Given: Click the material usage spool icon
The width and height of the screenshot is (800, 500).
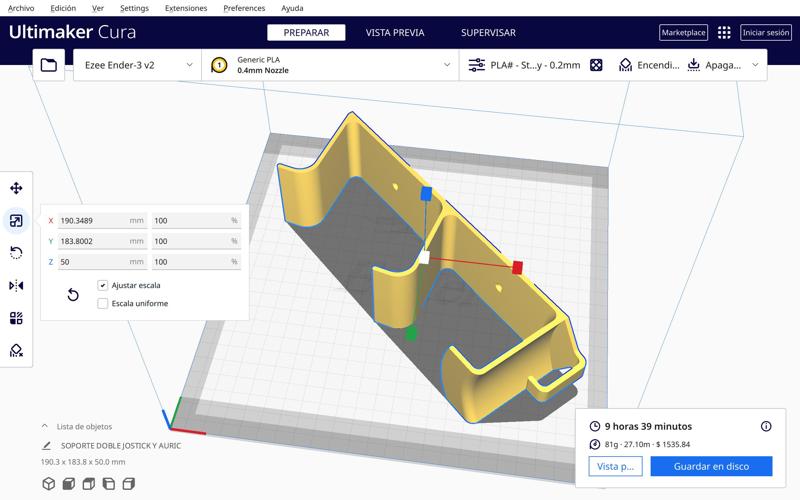Looking at the screenshot, I should click(594, 444).
